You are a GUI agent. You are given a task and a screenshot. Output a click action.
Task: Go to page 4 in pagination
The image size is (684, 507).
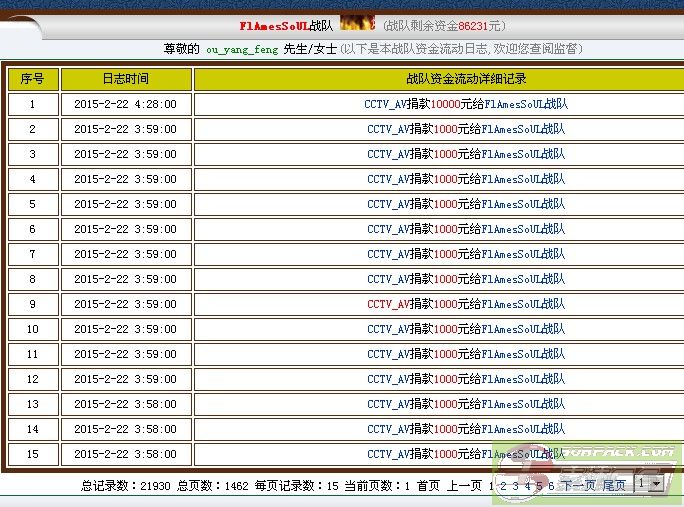[x=527, y=485]
